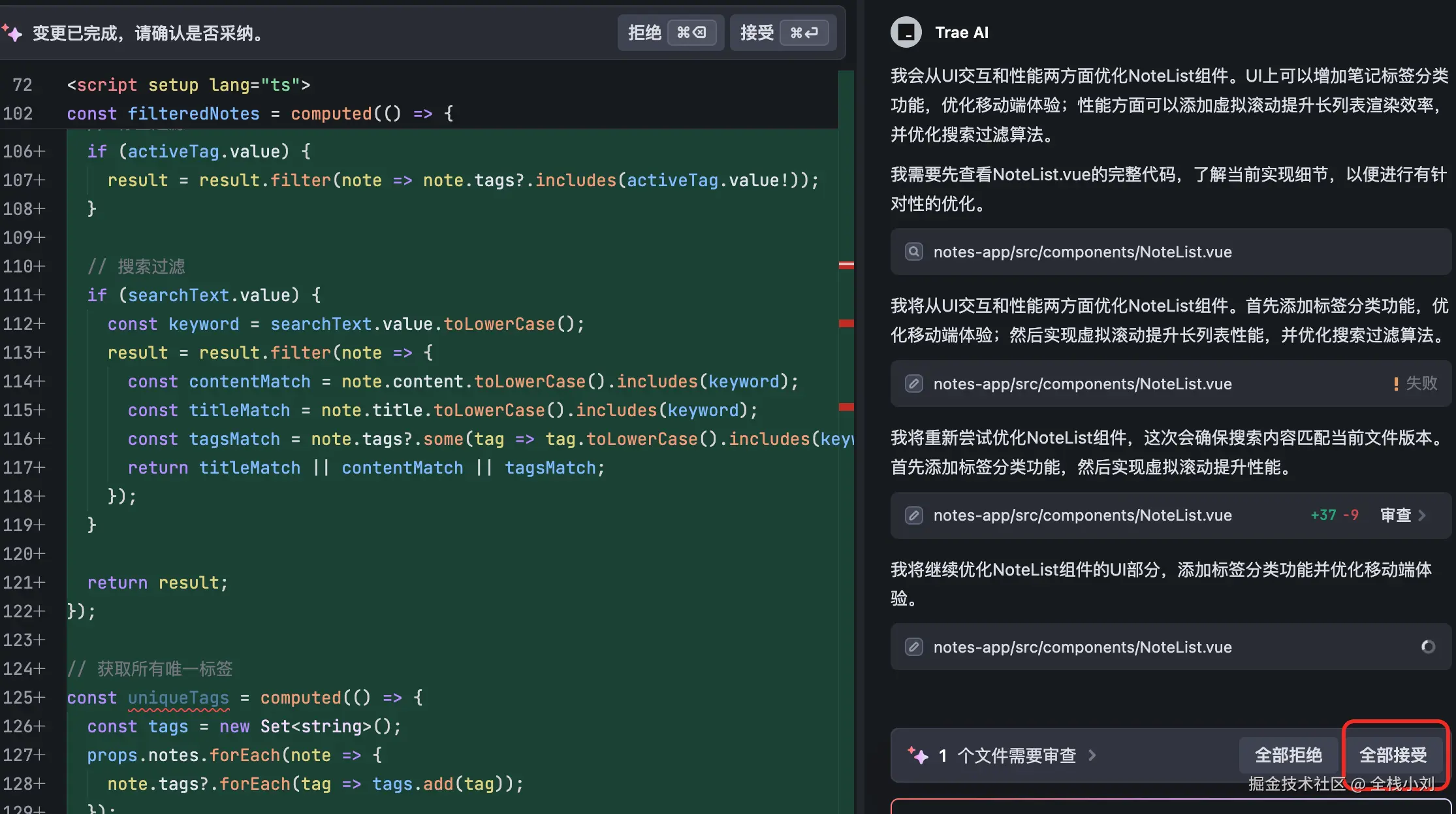1456x814 pixels.
Task: Open the 审查 link for NoteList.vue changes
Action: point(1395,515)
